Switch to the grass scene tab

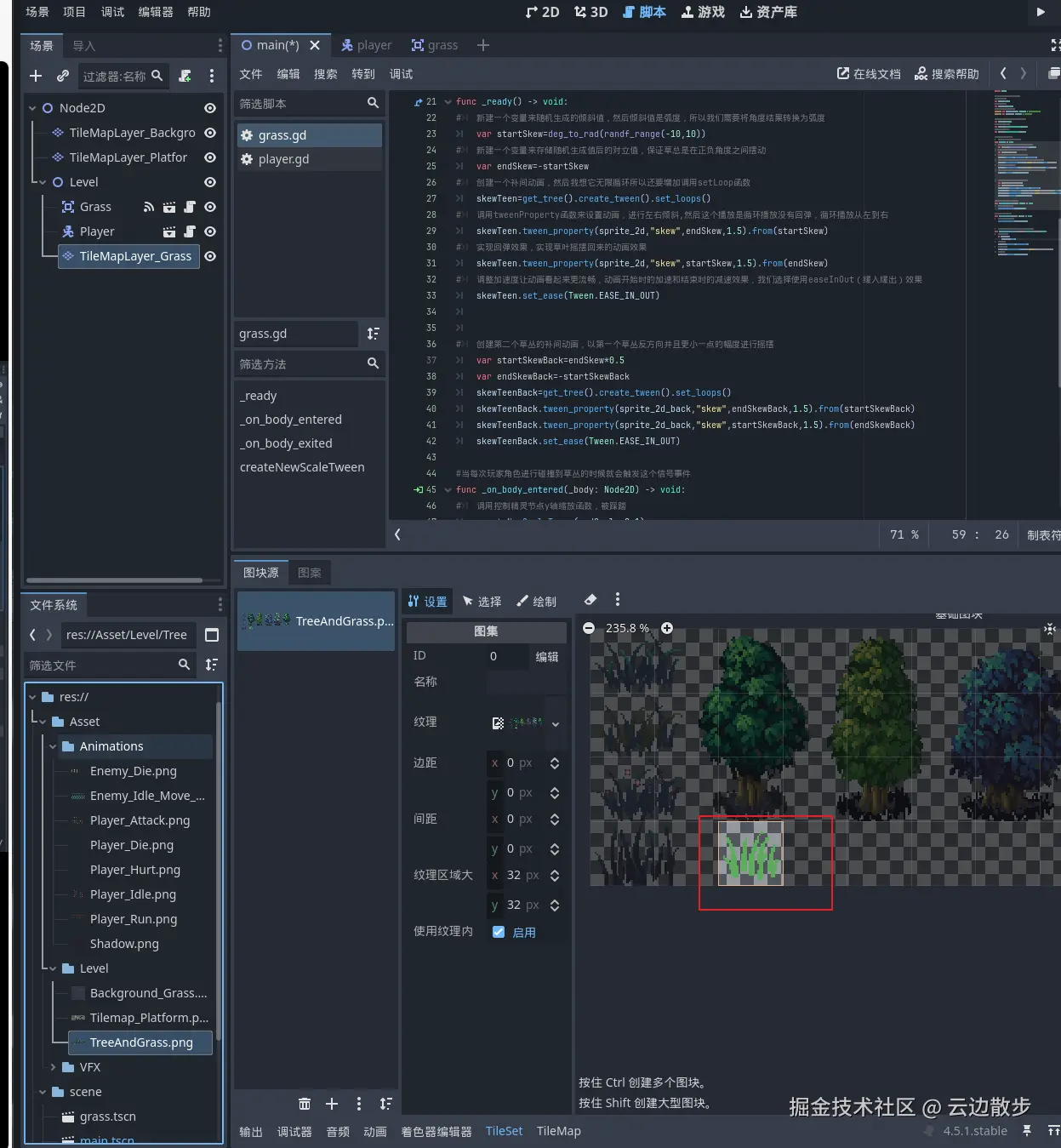tap(435, 45)
